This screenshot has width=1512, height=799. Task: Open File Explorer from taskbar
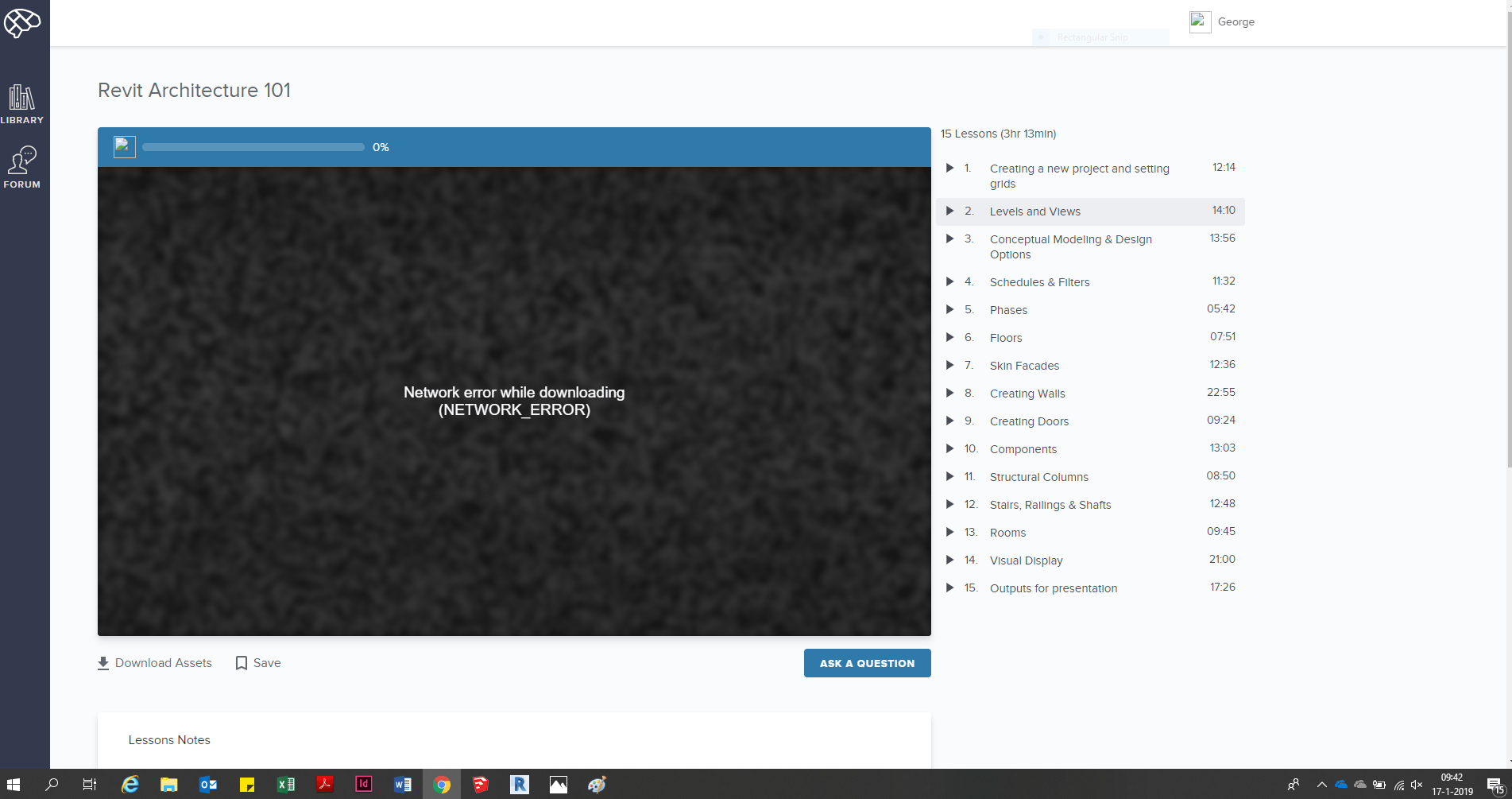[x=168, y=785]
